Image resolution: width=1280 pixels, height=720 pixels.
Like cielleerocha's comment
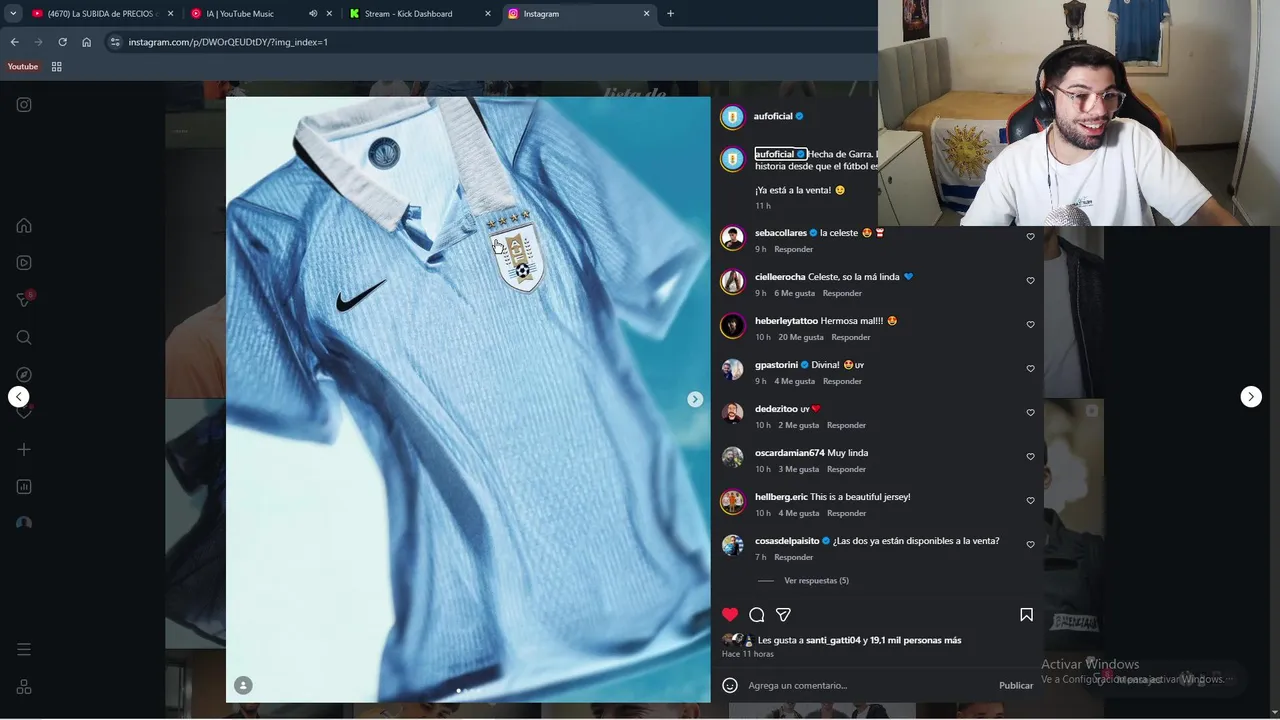tap(1030, 281)
